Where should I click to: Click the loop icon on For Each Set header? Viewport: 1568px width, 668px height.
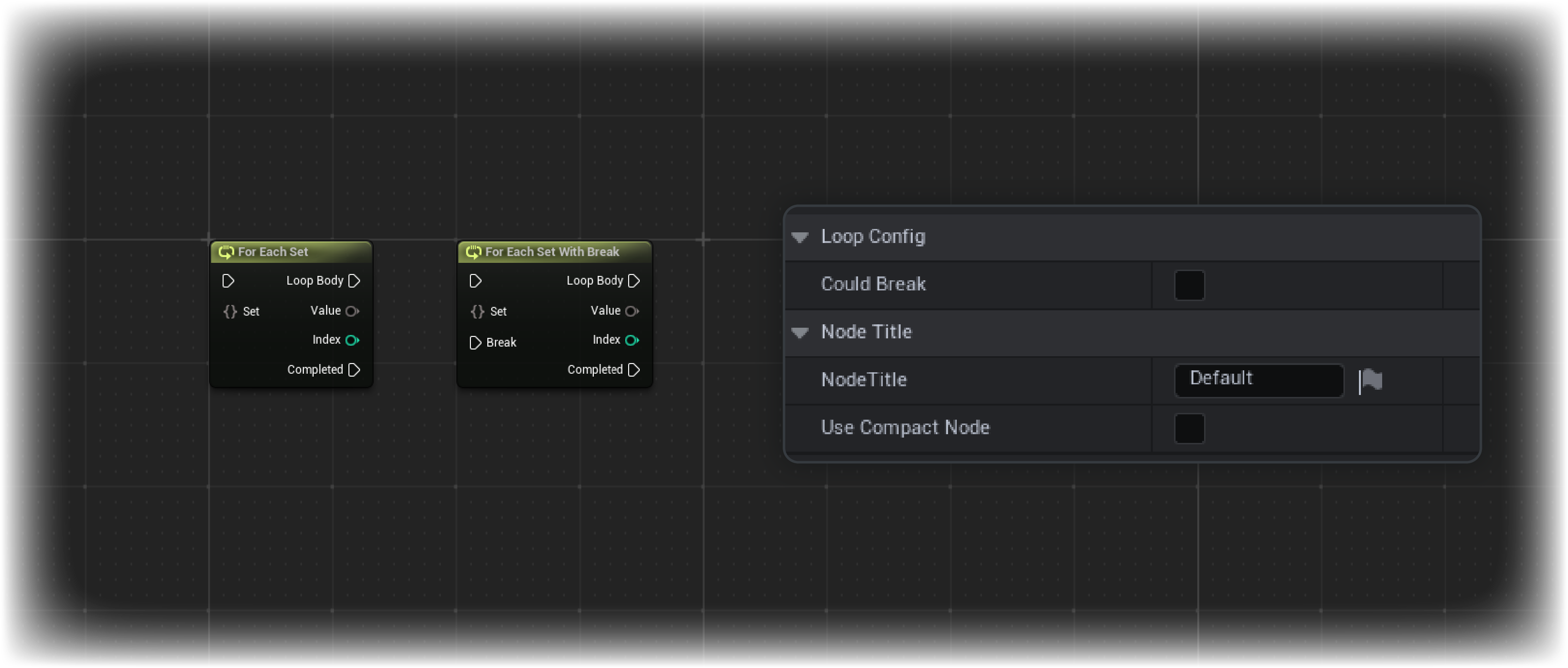226,252
